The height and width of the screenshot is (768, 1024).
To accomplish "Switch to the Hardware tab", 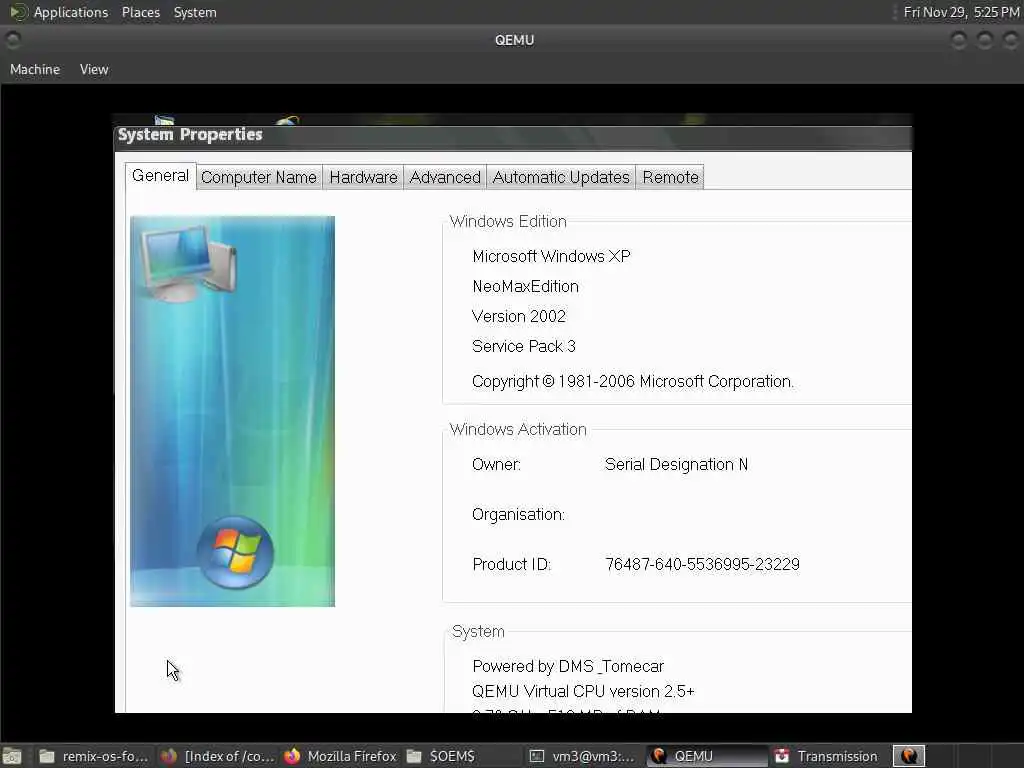I will pos(363,178).
